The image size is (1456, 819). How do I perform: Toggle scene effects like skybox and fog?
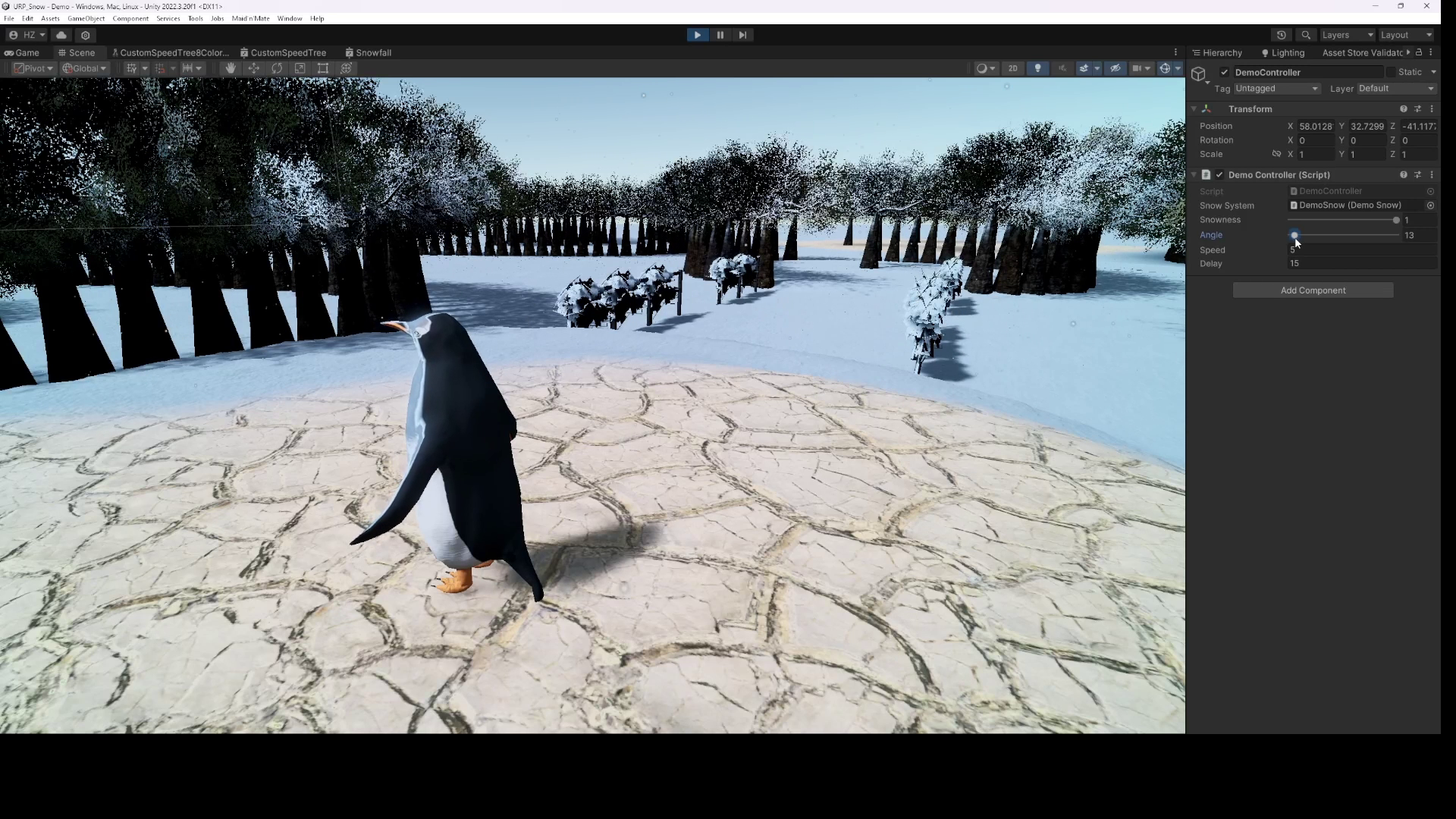point(1084,68)
